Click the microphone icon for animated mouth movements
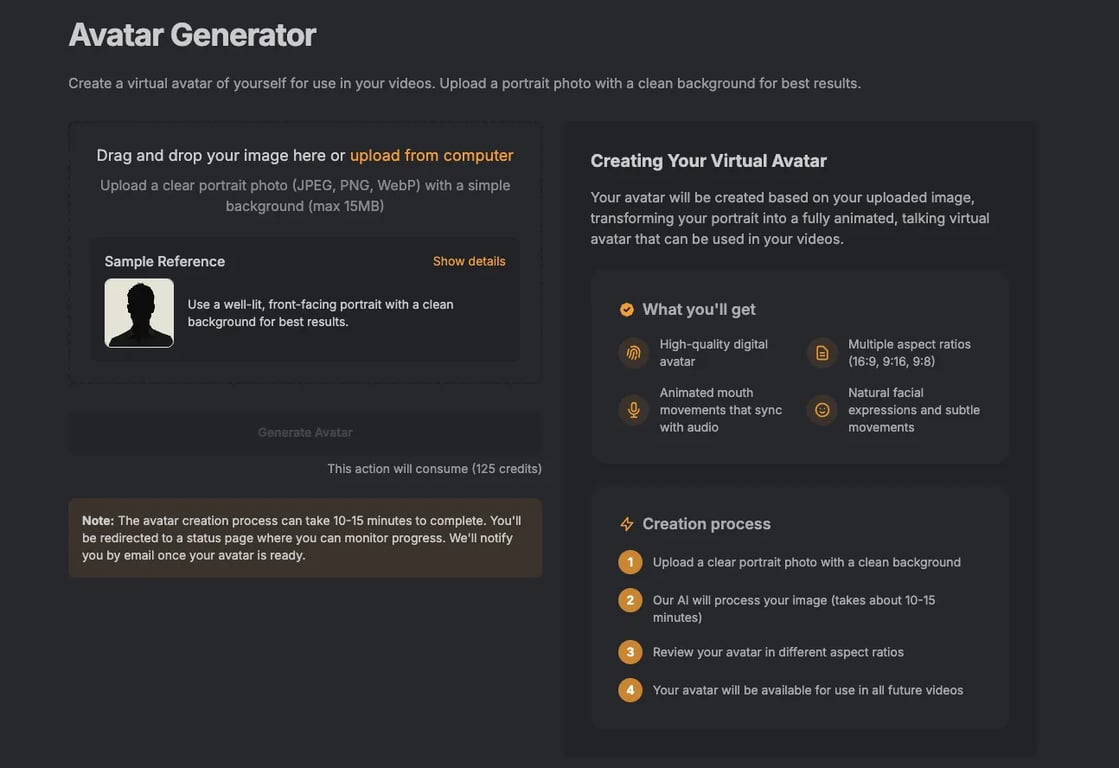This screenshot has height=768, width=1119. click(x=633, y=410)
